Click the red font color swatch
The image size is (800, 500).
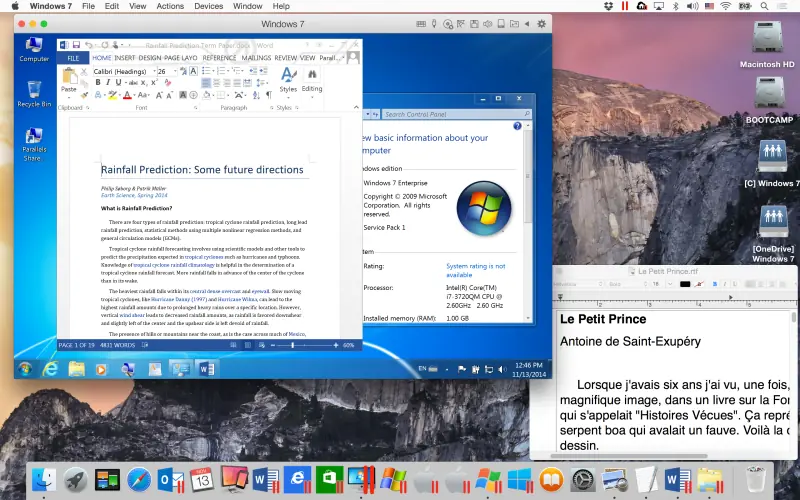(128, 95)
